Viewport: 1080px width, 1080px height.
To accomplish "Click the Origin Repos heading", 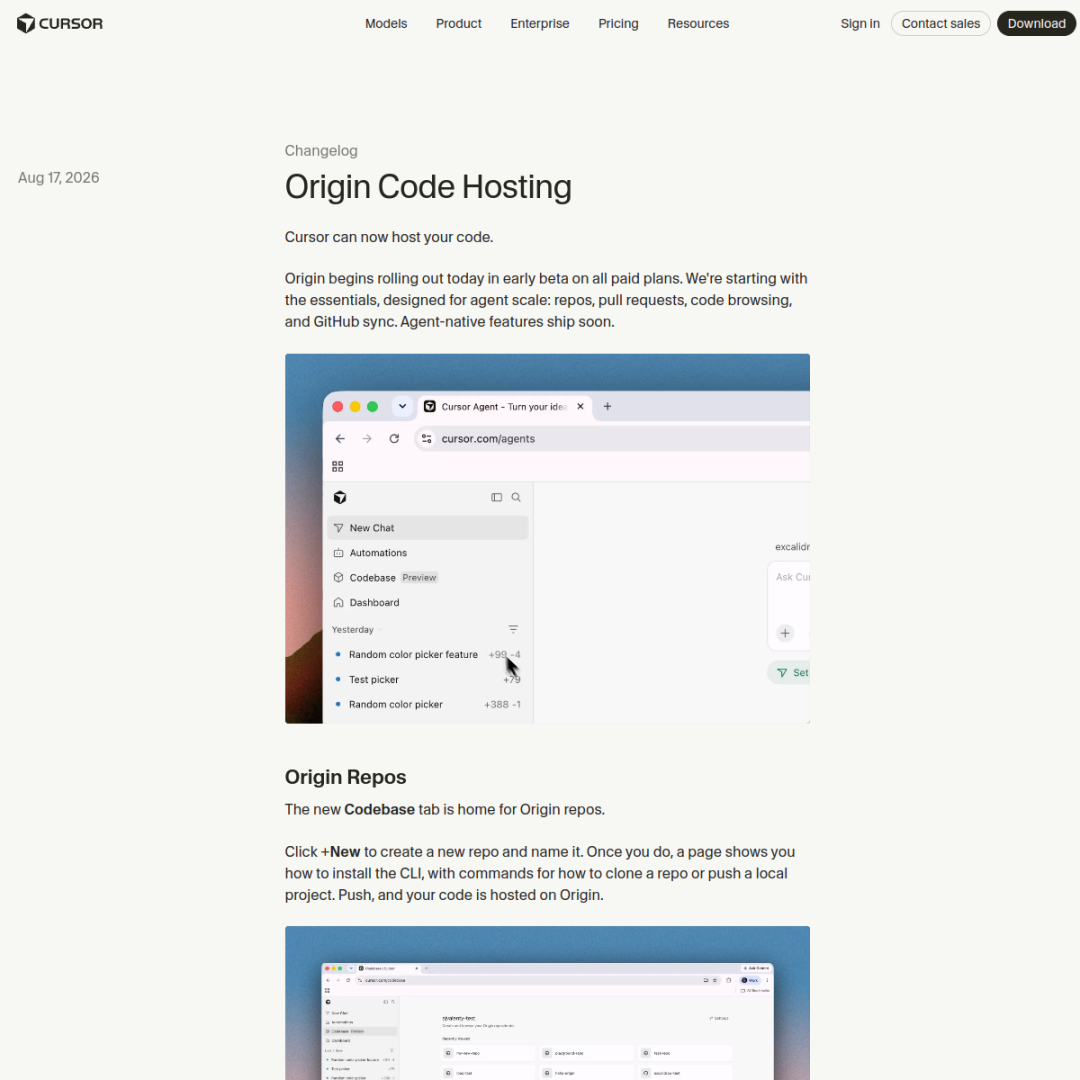I will (x=346, y=777).
